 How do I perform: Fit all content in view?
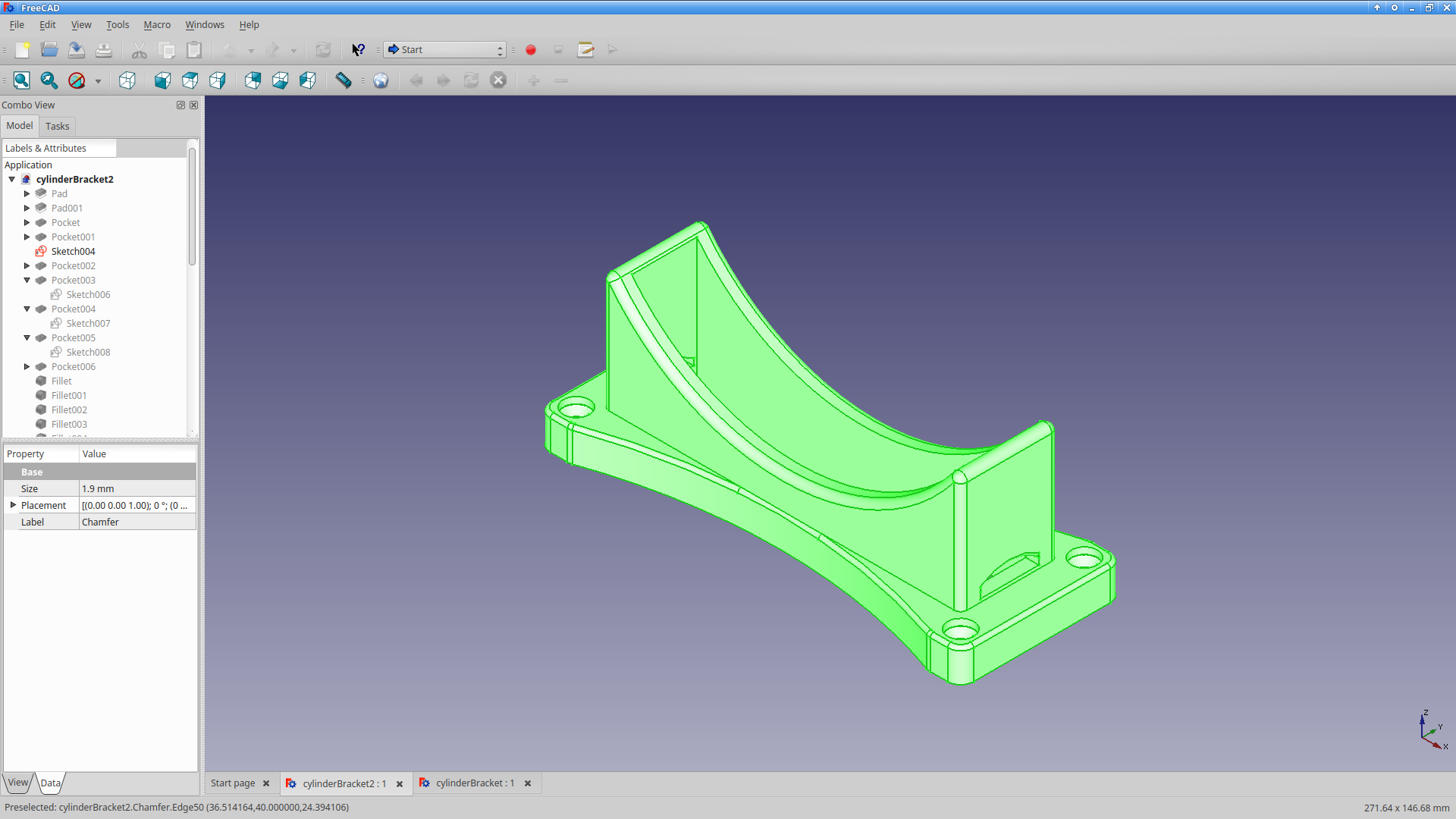22,80
